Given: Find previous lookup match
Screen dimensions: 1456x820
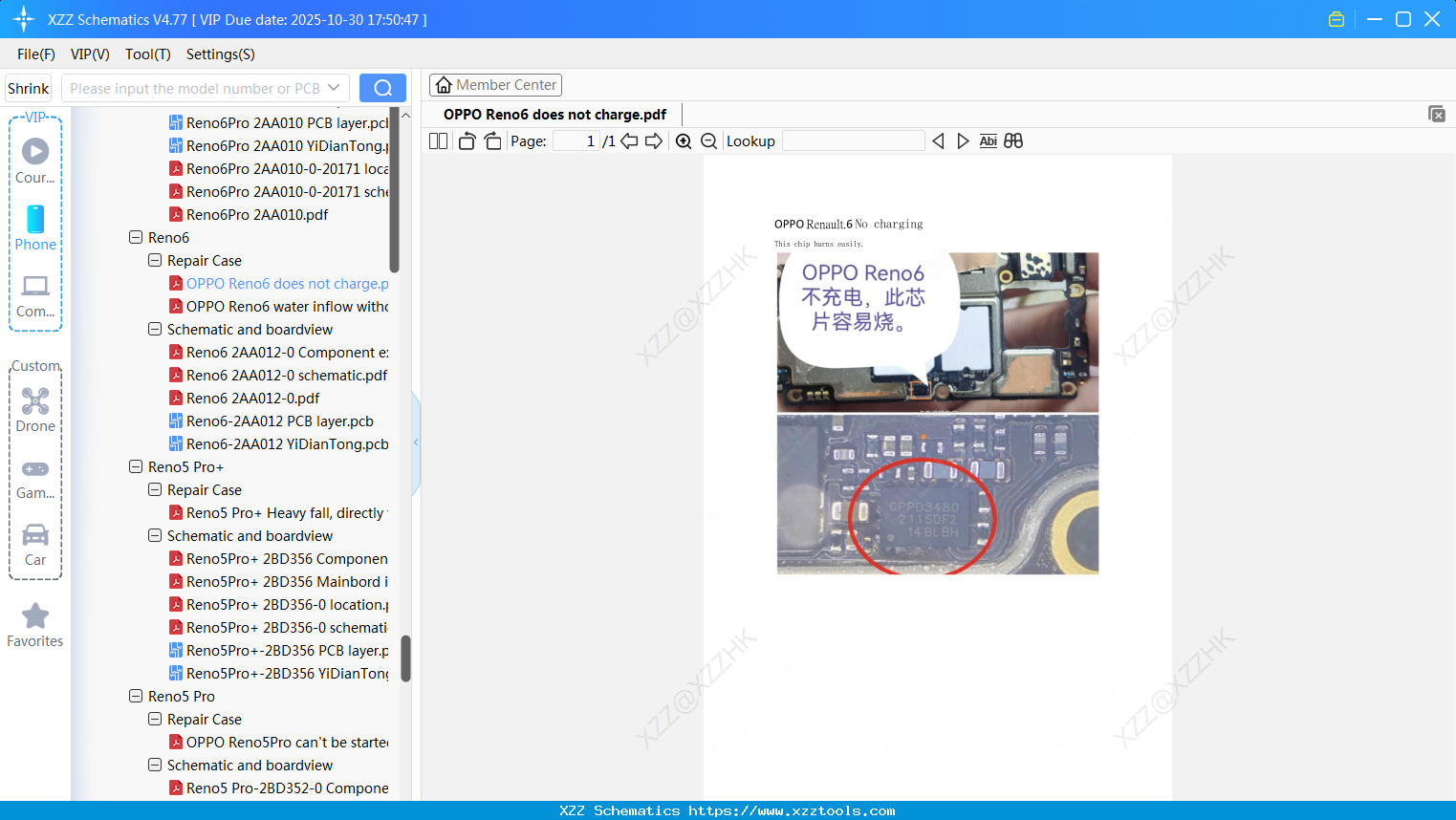Looking at the screenshot, I should 938,141.
